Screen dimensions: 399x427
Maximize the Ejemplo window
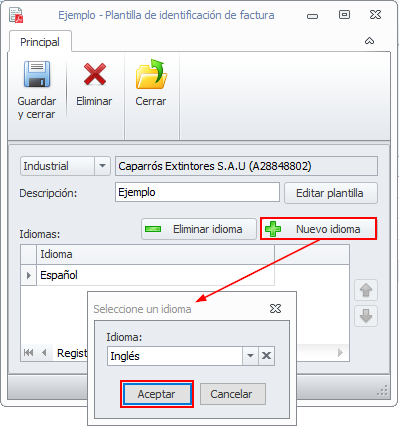(344, 15)
